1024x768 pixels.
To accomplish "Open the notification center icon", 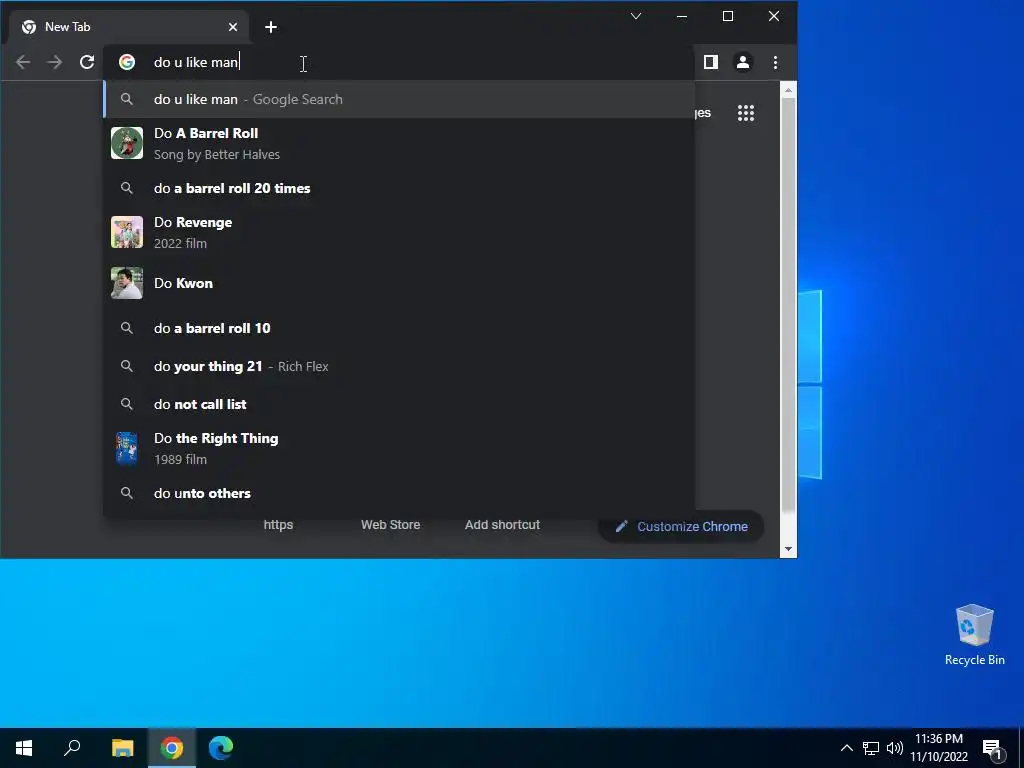I will pyautogui.click(x=992, y=749).
